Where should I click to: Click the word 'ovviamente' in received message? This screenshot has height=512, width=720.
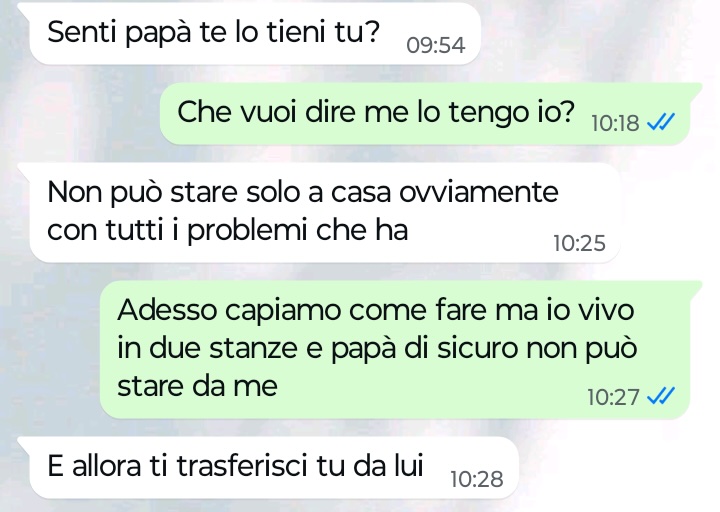478,192
